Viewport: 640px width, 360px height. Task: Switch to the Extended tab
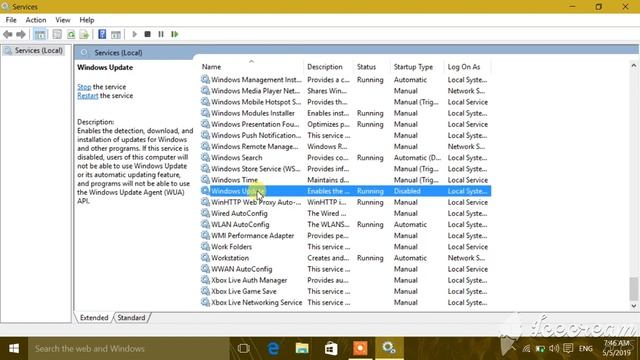[94, 318]
